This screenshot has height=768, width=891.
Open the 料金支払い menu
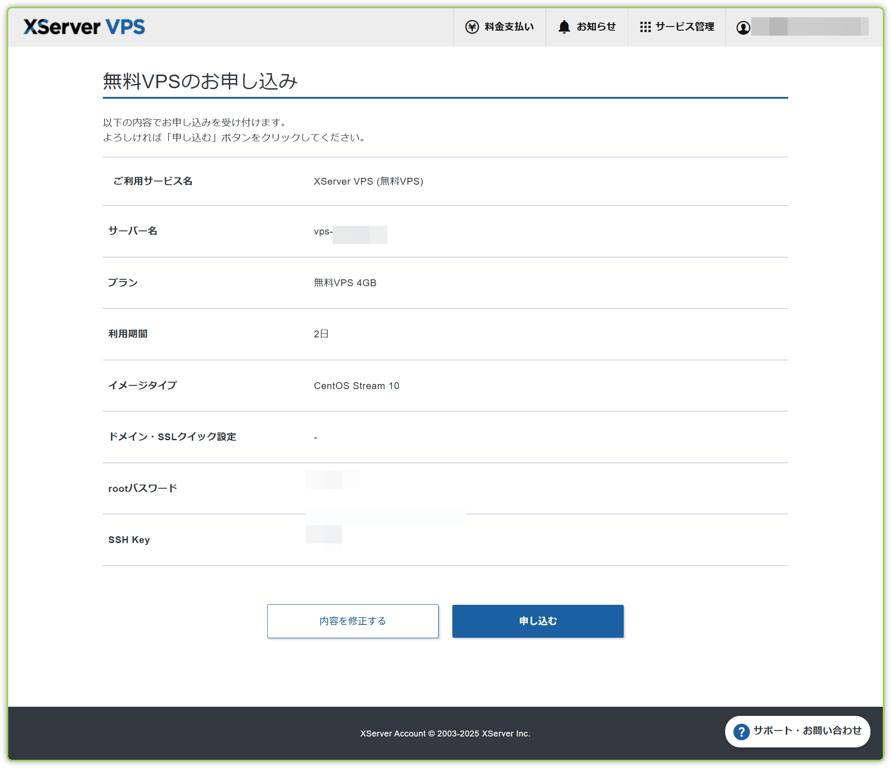[x=499, y=27]
